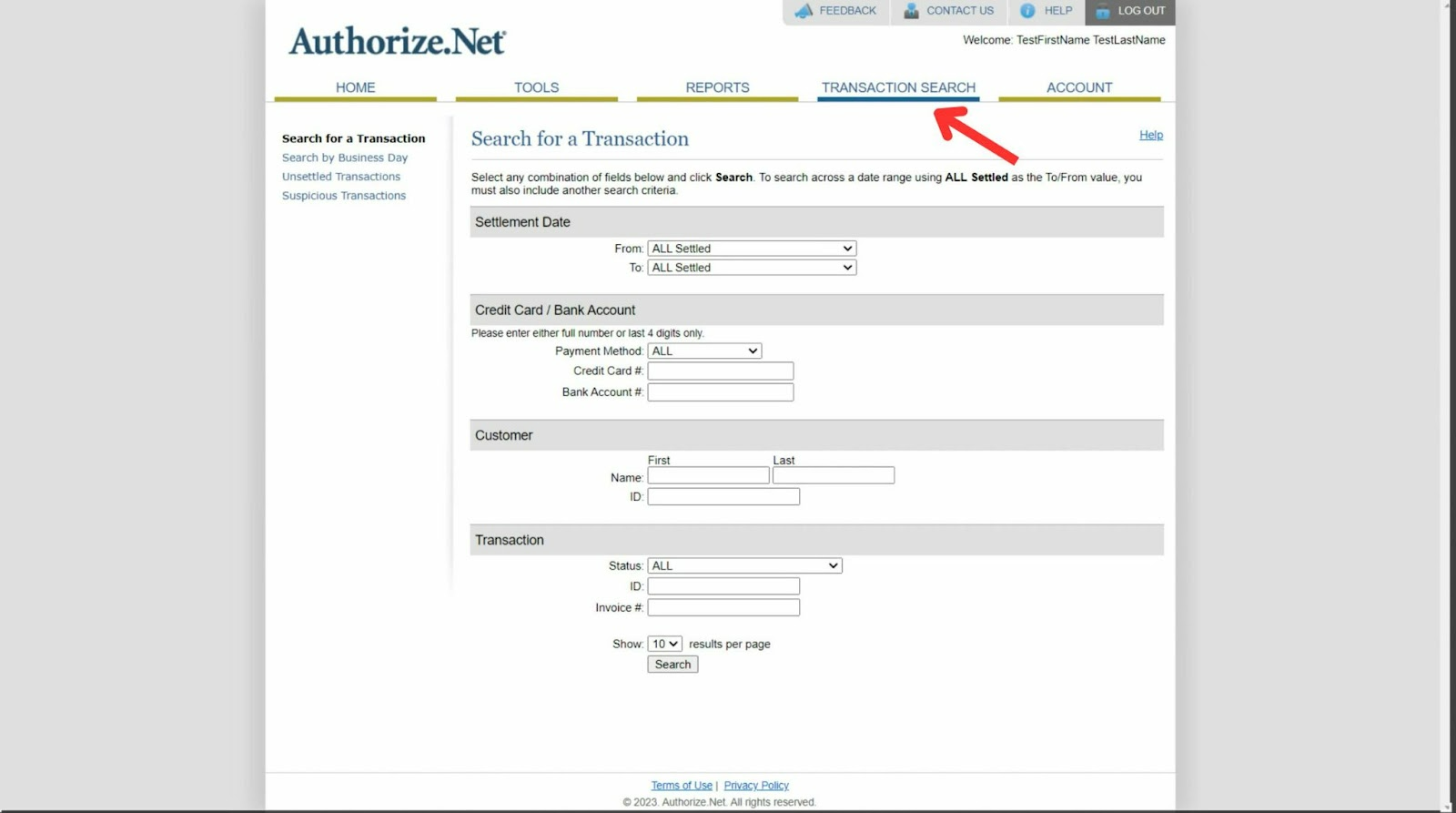The image size is (1456, 813).
Task: Expand the Payment Method dropdown
Action: pos(704,351)
